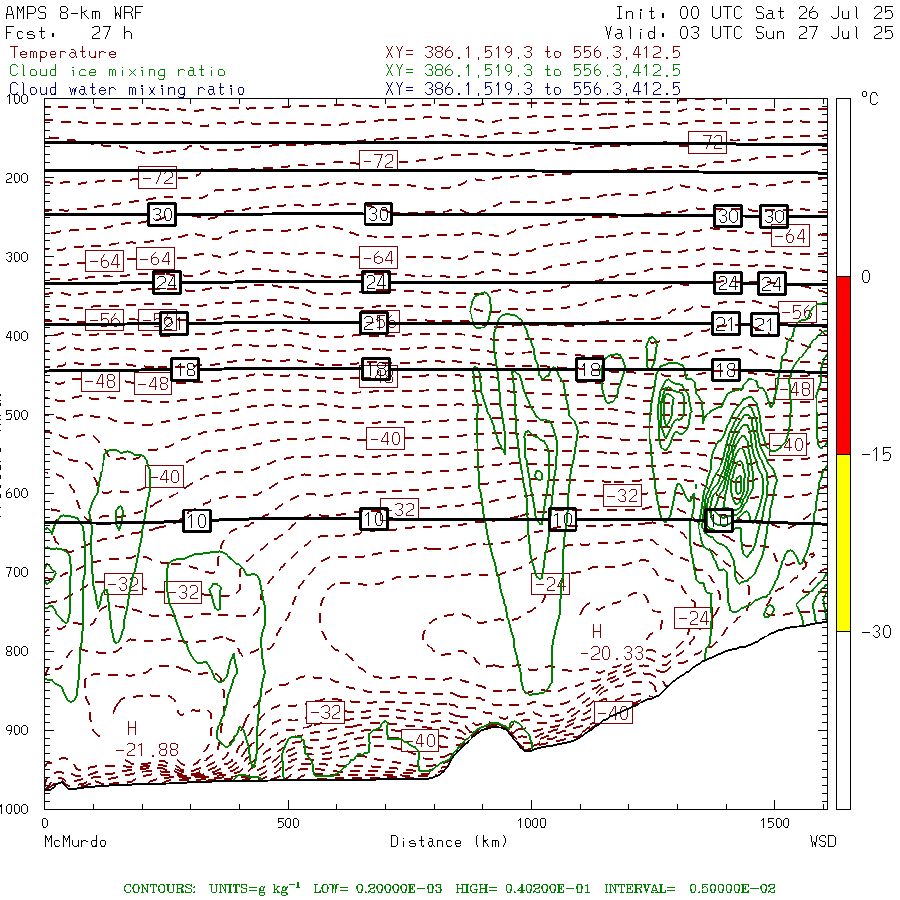Click the "McMurdo" station label
The height and width of the screenshot is (900, 900).
click(75, 842)
